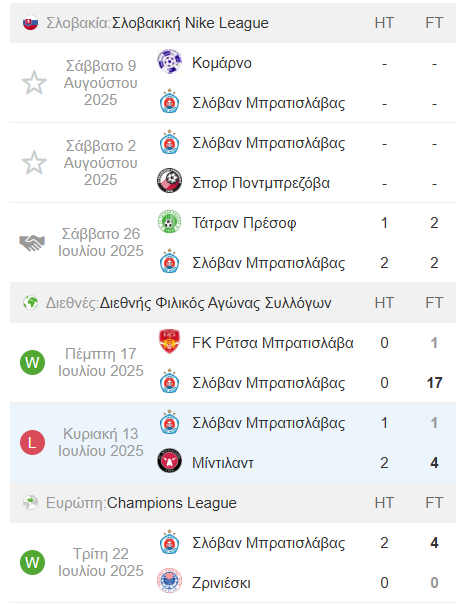Click the green W badge for 17 July
This screenshot has height=606, width=458.
point(32,363)
